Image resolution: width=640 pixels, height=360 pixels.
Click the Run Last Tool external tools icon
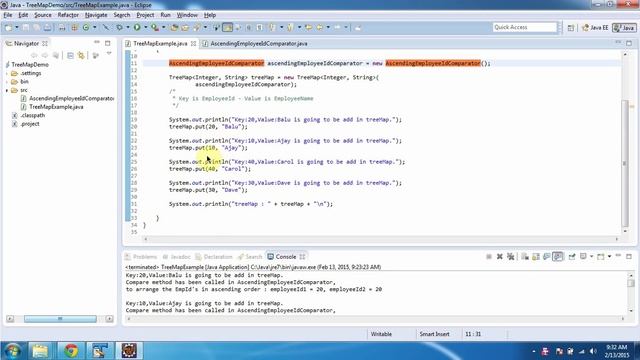[x=155, y=27]
